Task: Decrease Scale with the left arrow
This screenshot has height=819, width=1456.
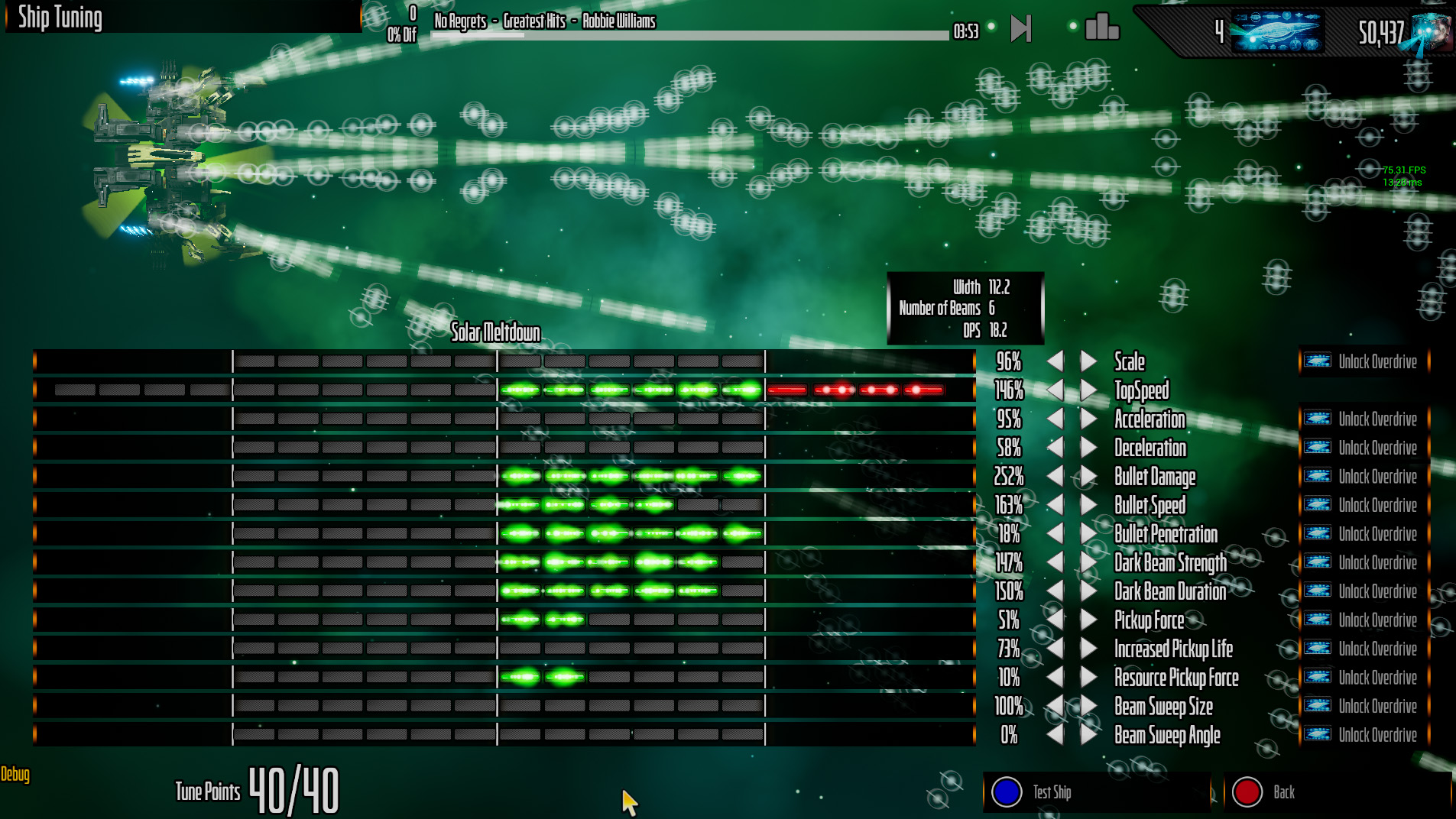Action: pos(1056,361)
